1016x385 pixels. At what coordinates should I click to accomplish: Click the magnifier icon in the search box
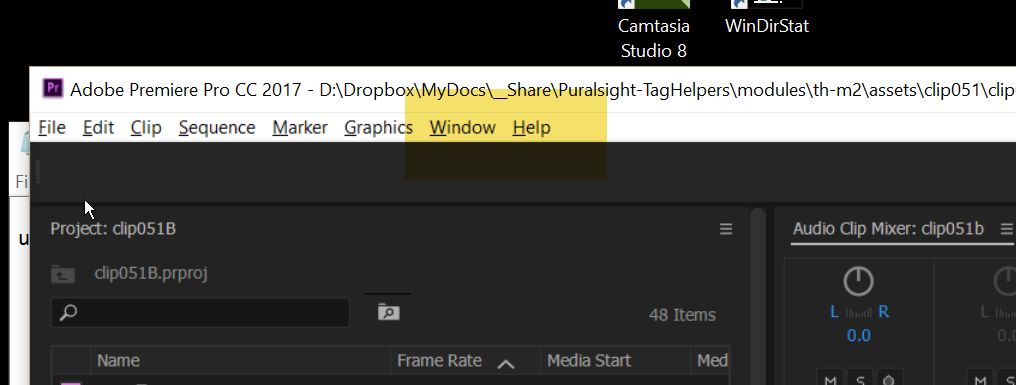[x=68, y=313]
